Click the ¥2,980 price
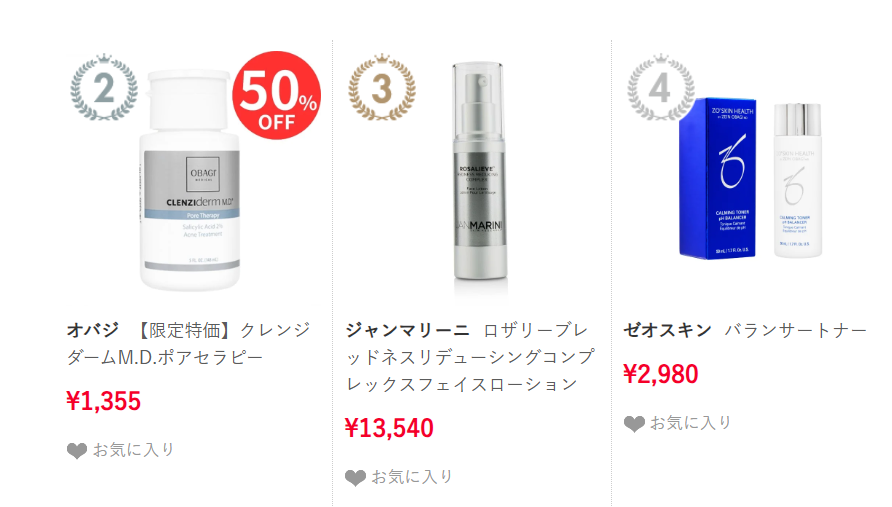Image resolution: width=892 pixels, height=507 pixels. [661, 374]
